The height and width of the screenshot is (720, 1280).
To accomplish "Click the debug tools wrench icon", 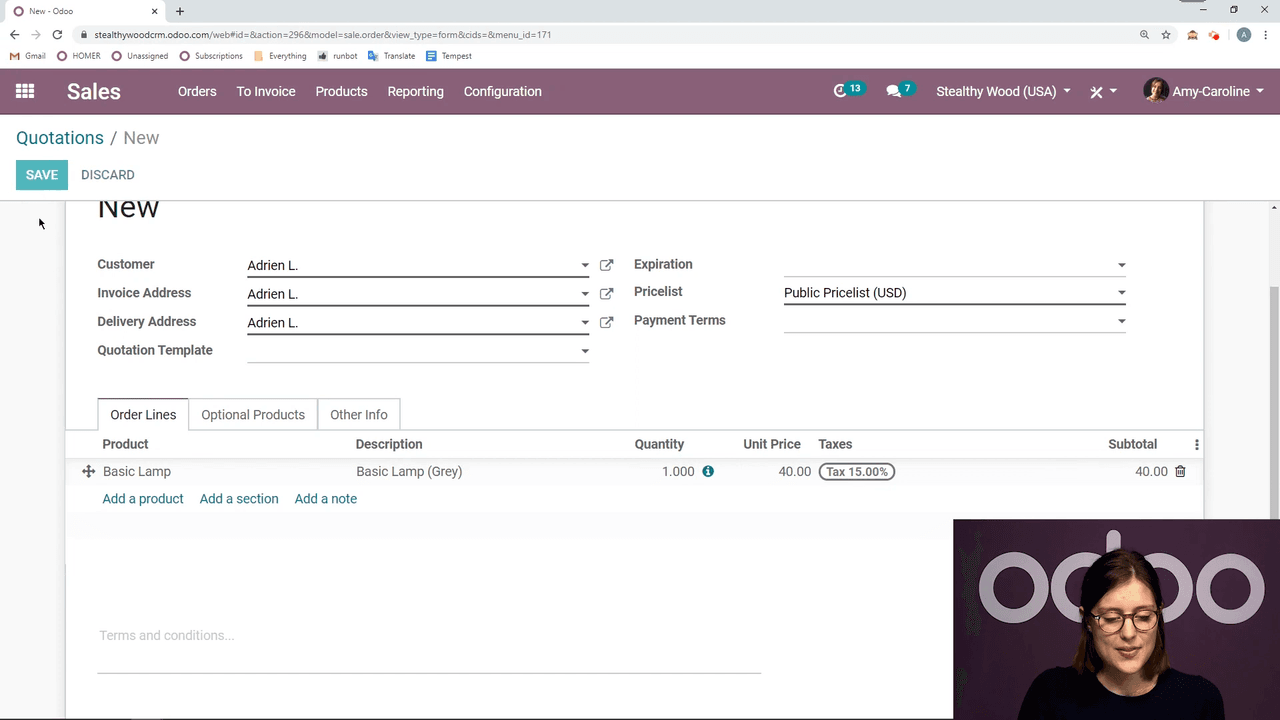I will pyautogui.click(x=1097, y=92).
